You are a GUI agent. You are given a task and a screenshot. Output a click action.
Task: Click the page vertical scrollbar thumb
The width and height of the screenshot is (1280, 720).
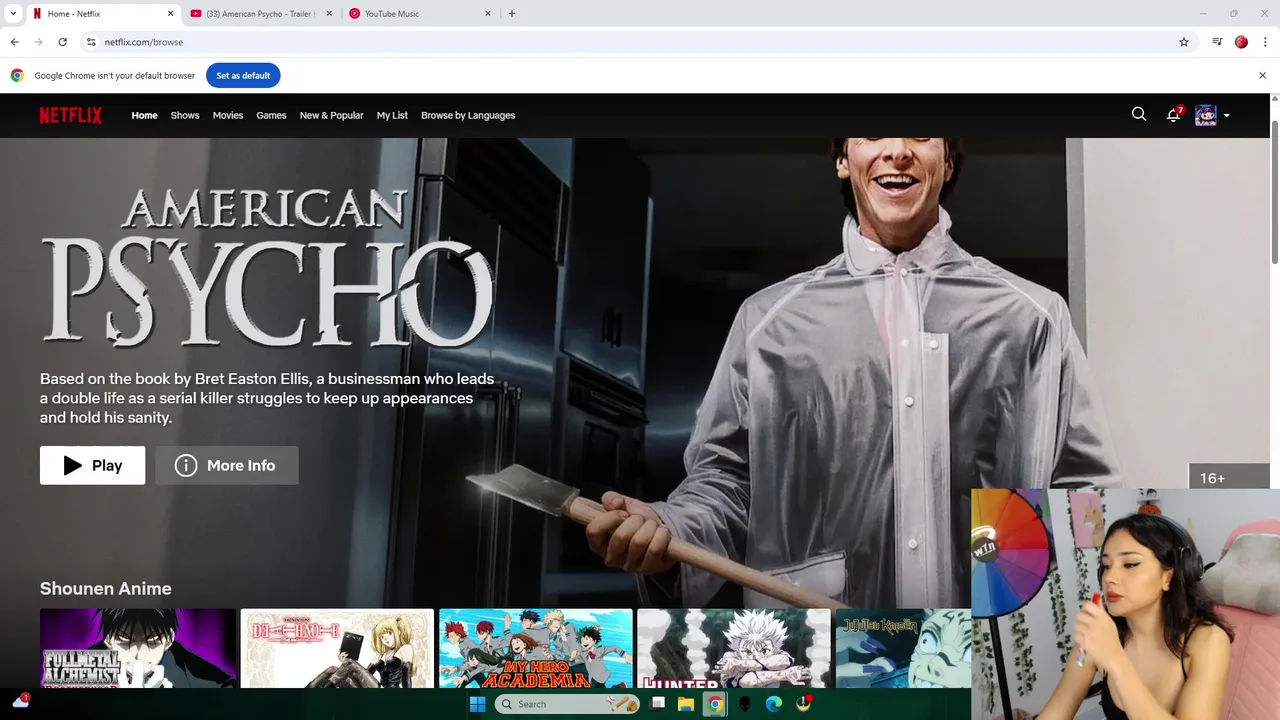tap(1274, 192)
